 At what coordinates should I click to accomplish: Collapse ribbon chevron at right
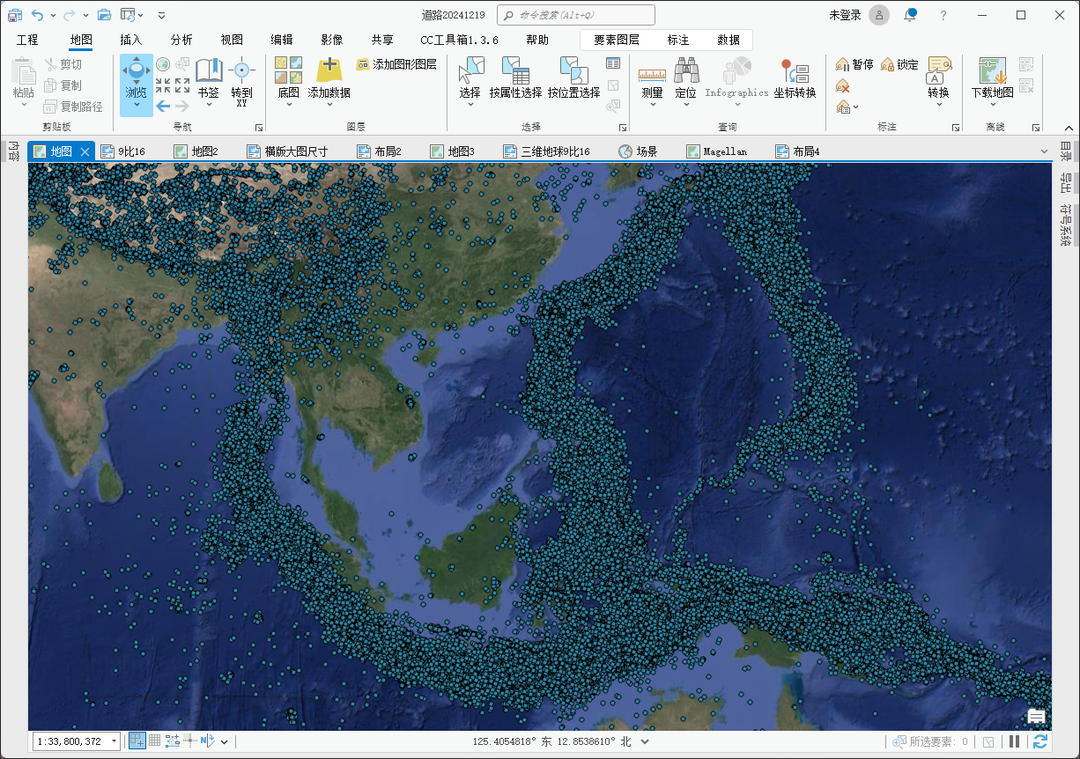pyautogui.click(x=1068, y=128)
